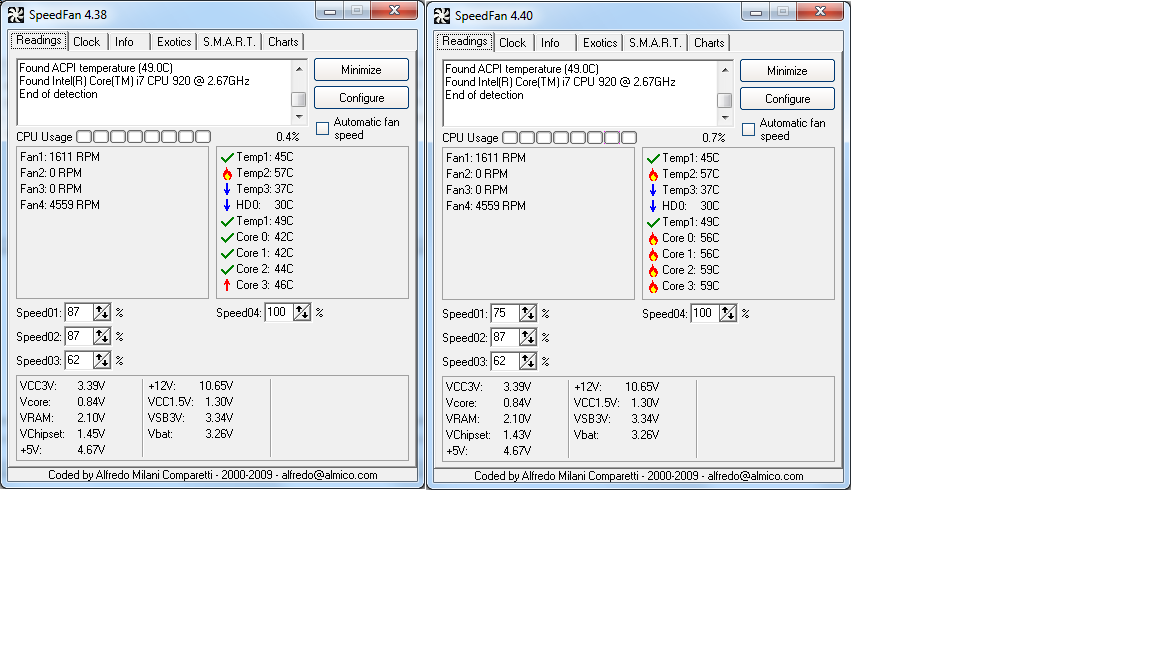Open the Charts tab in SpeedFan 4.38
The image size is (1152, 648).
point(283,42)
